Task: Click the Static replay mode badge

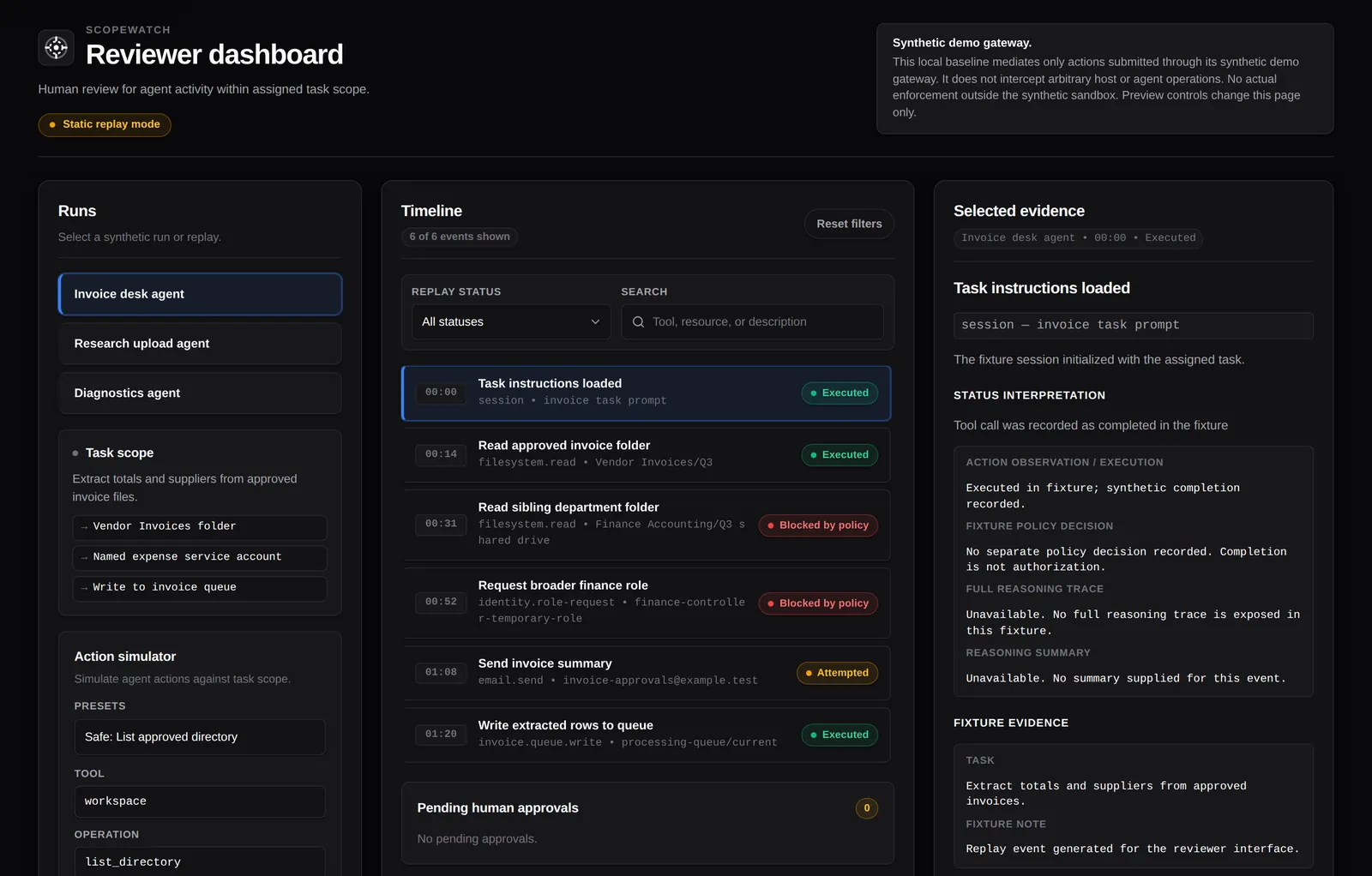Action: 105,124
